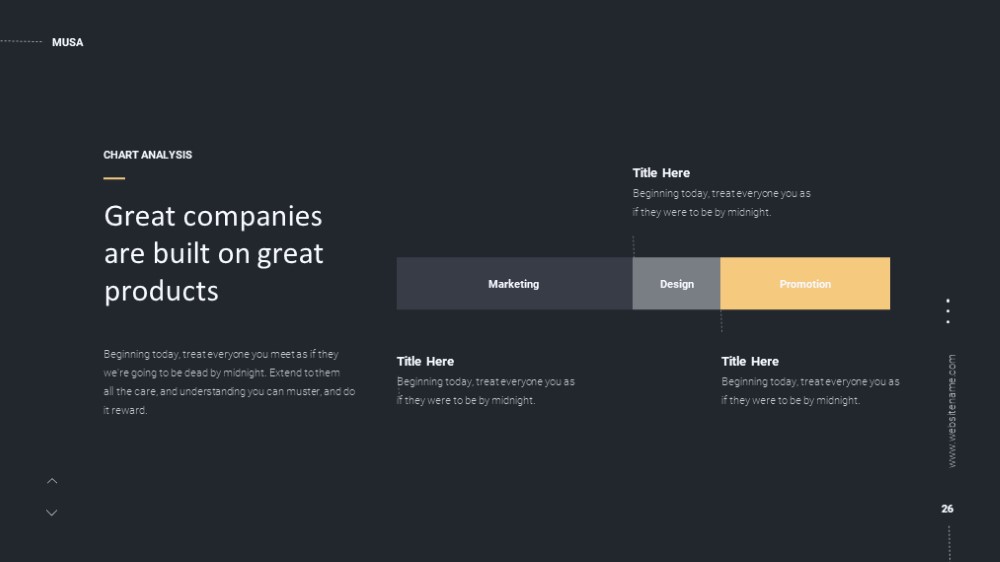Click the MUSA brand label

(x=68, y=42)
